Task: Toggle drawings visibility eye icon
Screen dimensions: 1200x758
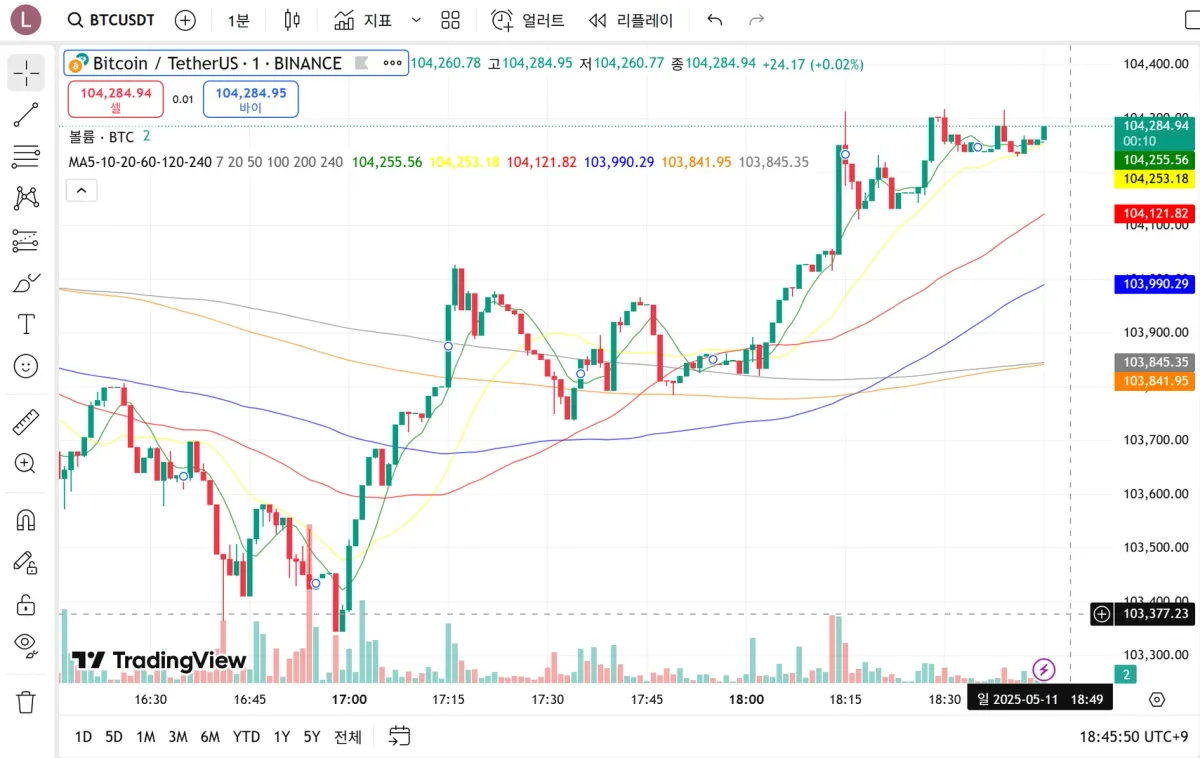Action: click(26, 644)
